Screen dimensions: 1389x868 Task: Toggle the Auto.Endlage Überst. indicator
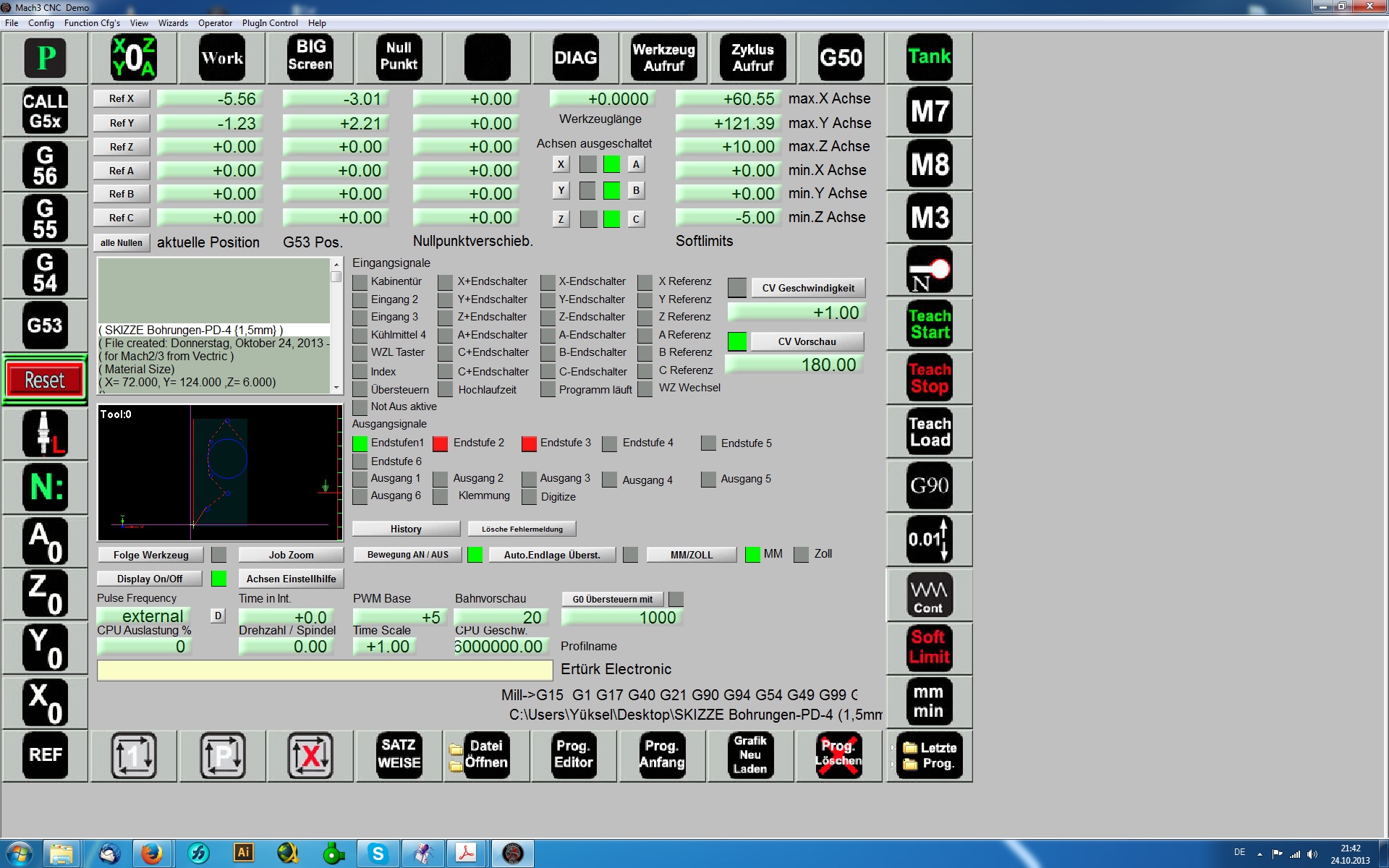[x=631, y=555]
